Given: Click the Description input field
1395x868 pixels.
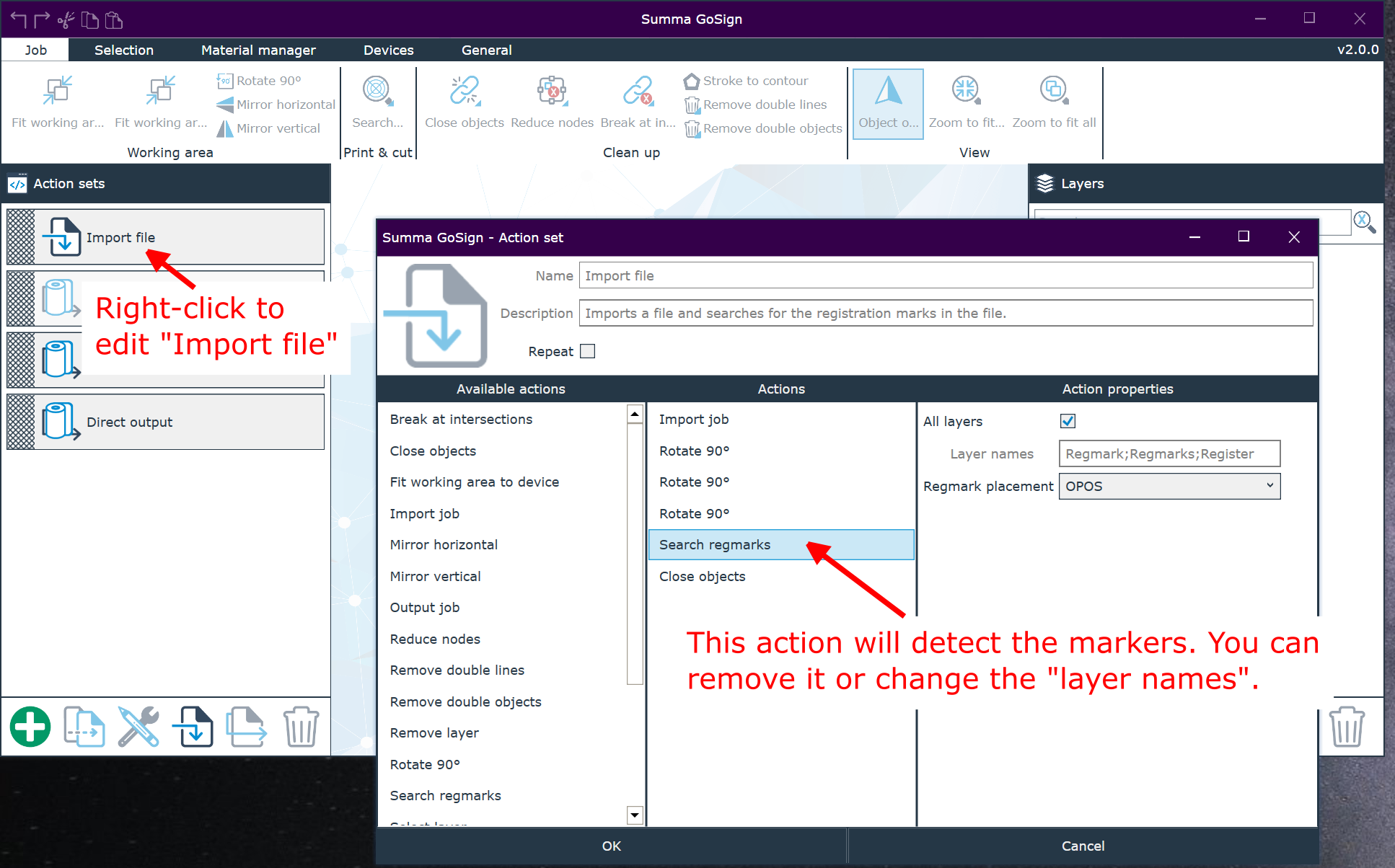Looking at the screenshot, I should 946,313.
